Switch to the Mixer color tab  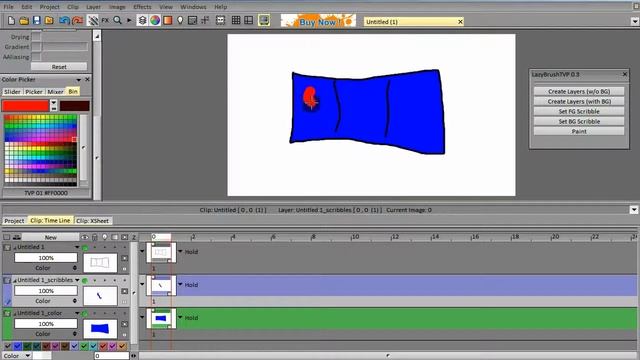pyautogui.click(x=55, y=92)
